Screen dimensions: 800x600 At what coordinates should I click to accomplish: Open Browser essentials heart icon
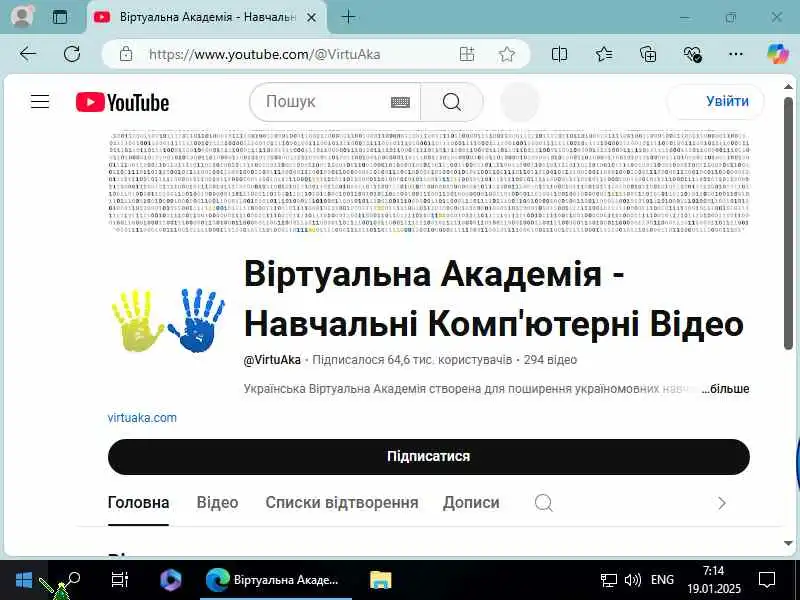tap(692, 54)
